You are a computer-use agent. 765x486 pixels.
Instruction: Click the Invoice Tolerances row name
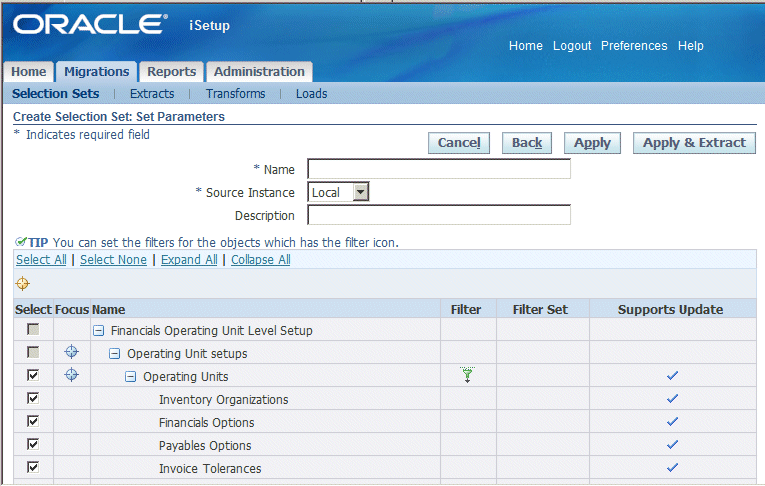[210, 468]
